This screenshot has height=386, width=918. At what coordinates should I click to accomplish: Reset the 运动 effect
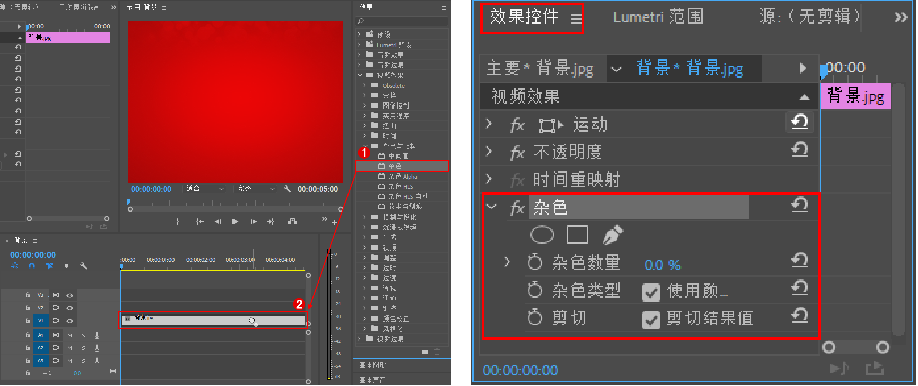(799, 122)
